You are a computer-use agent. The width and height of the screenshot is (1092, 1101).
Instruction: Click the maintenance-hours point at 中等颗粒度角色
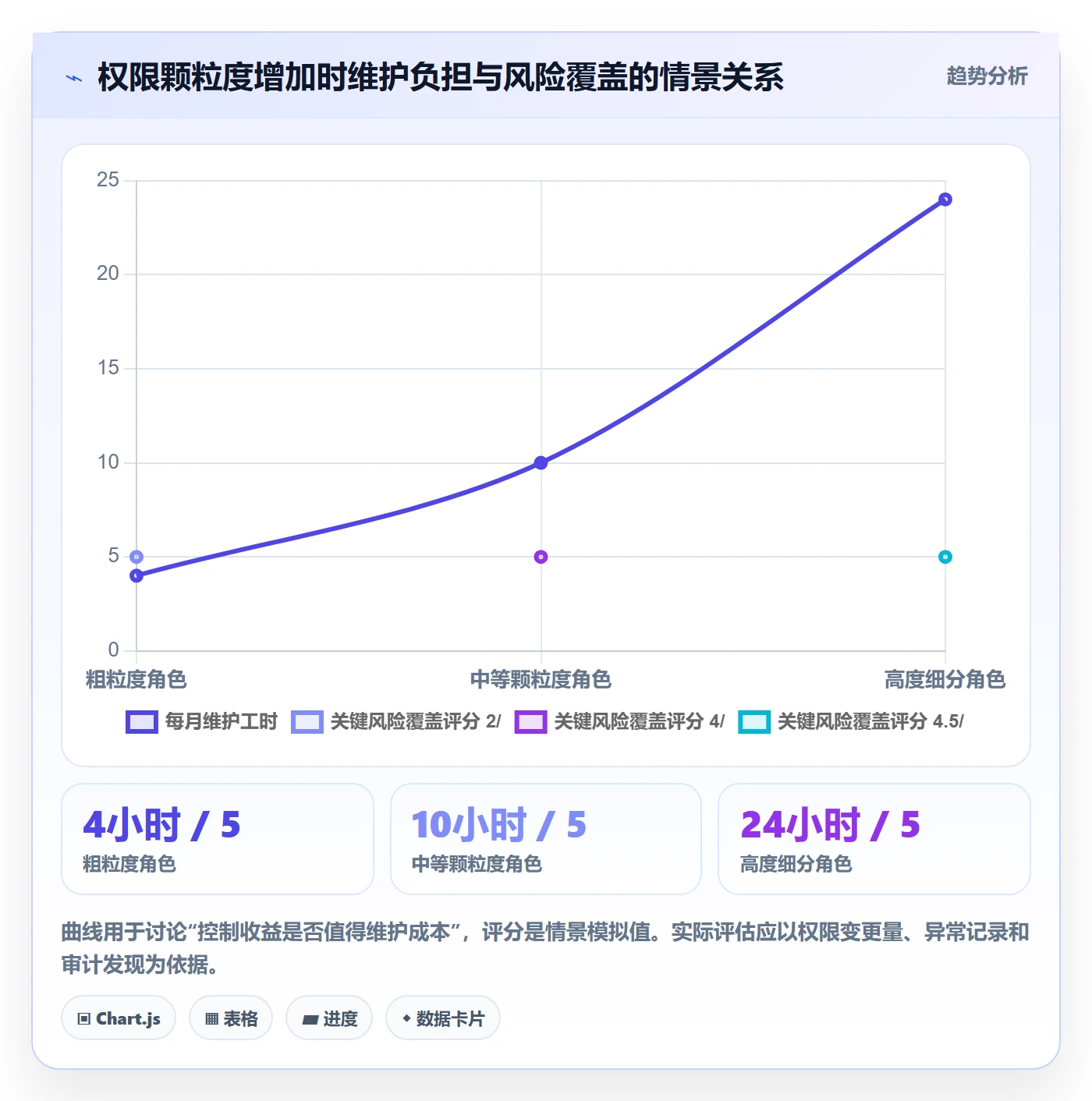tap(541, 463)
